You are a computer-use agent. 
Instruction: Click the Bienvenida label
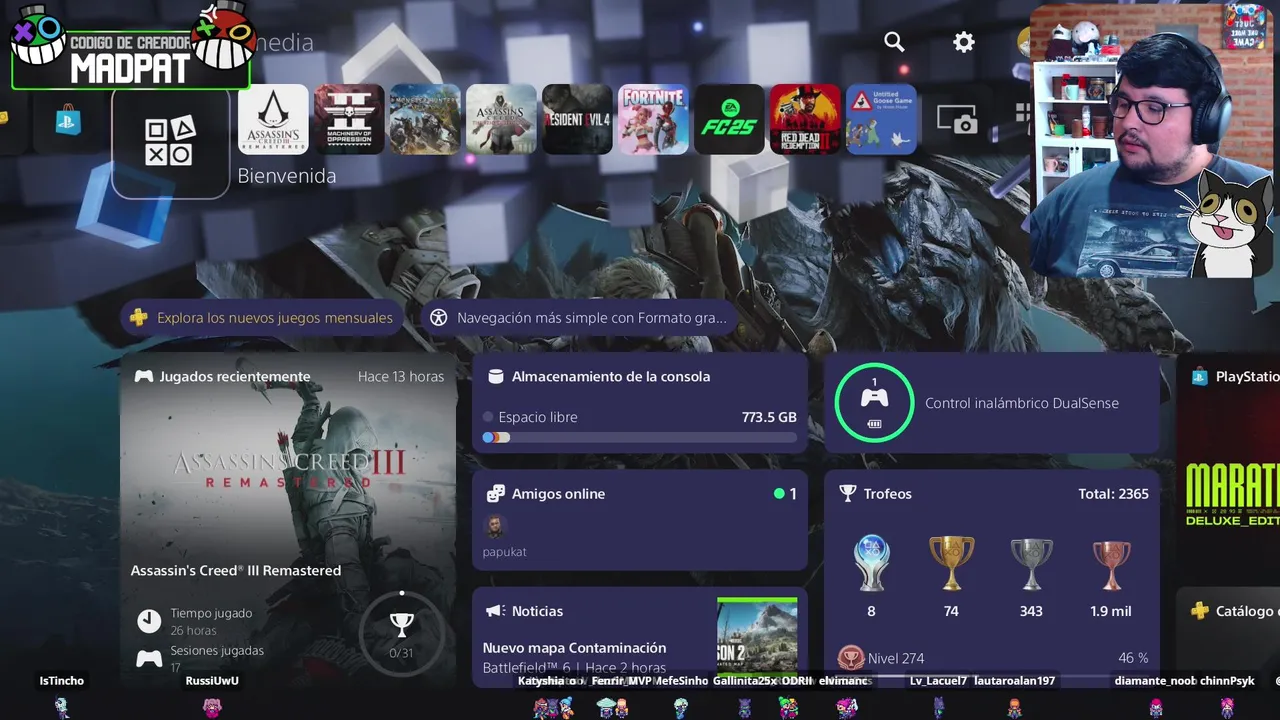click(x=287, y=176)
